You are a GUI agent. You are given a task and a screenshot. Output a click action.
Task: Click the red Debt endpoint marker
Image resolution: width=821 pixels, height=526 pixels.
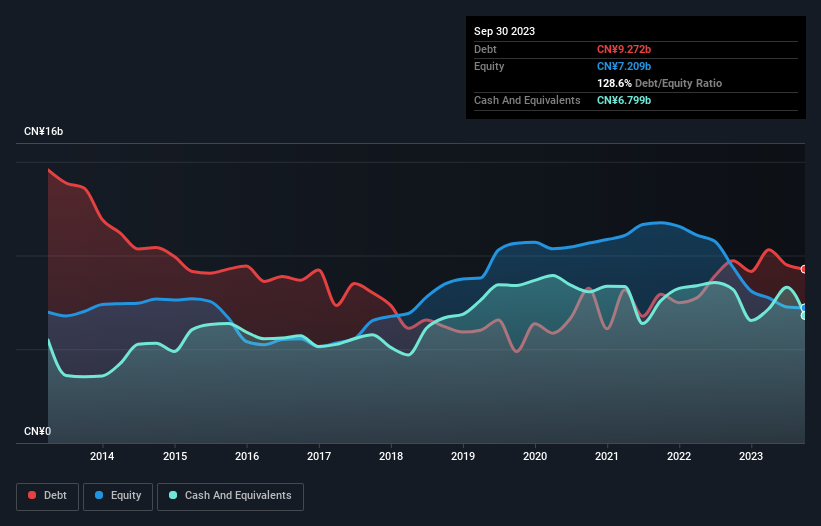coord(804,269)
